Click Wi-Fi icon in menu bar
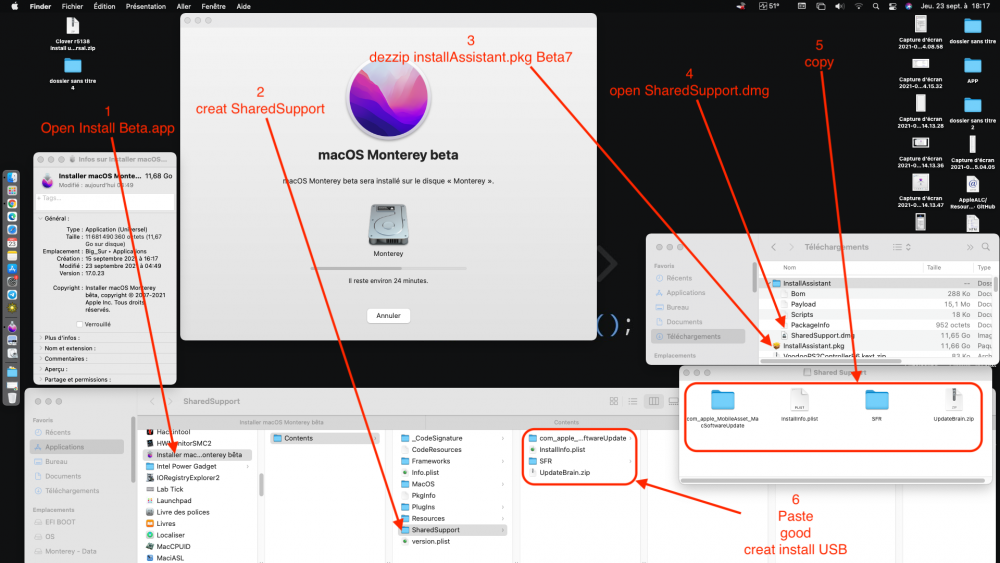This screenshot has width=1000, height=563. tap(858, 6)
